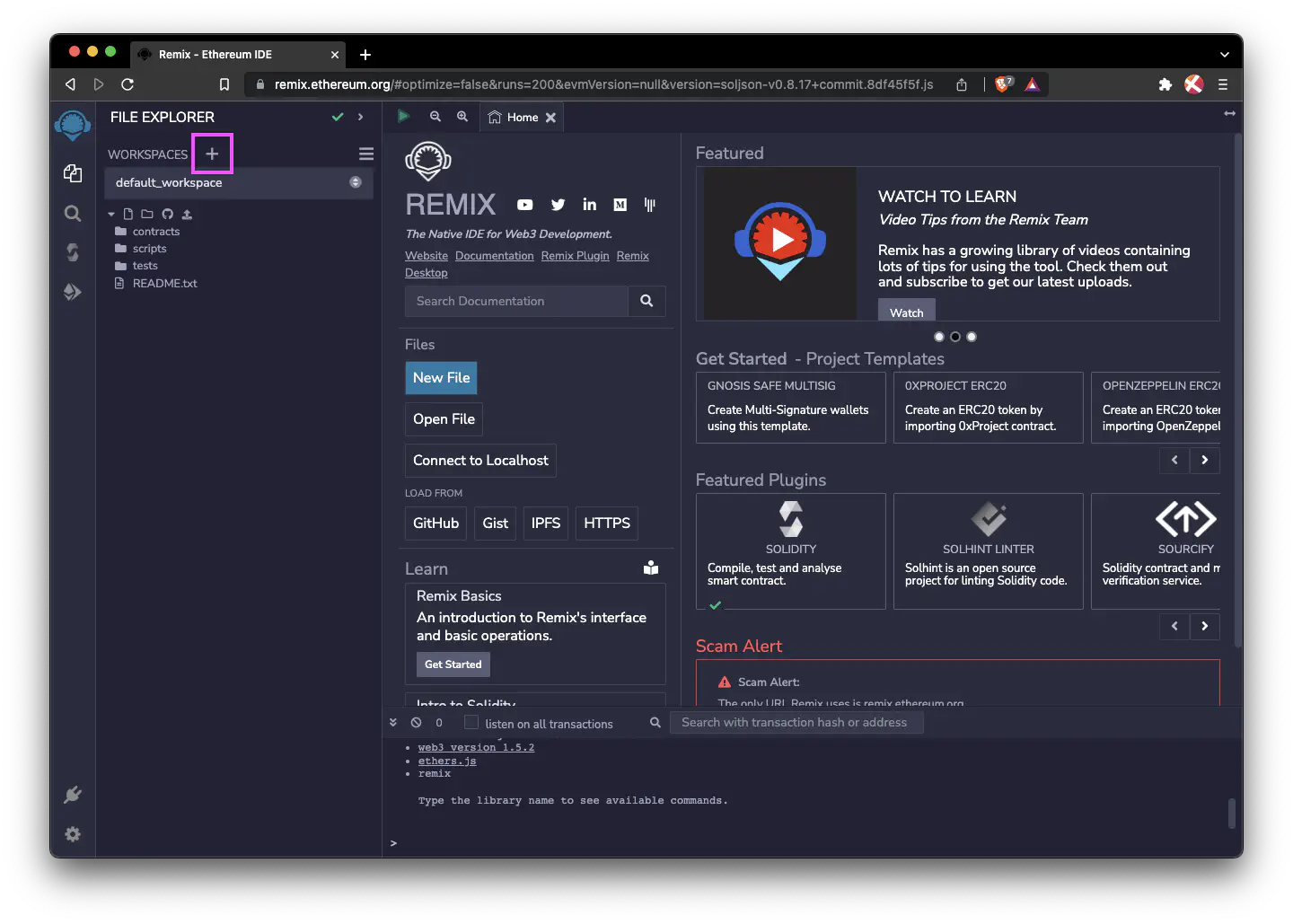
Task: Open Remix Medium blog icon
Action: [x=620, y=205]
